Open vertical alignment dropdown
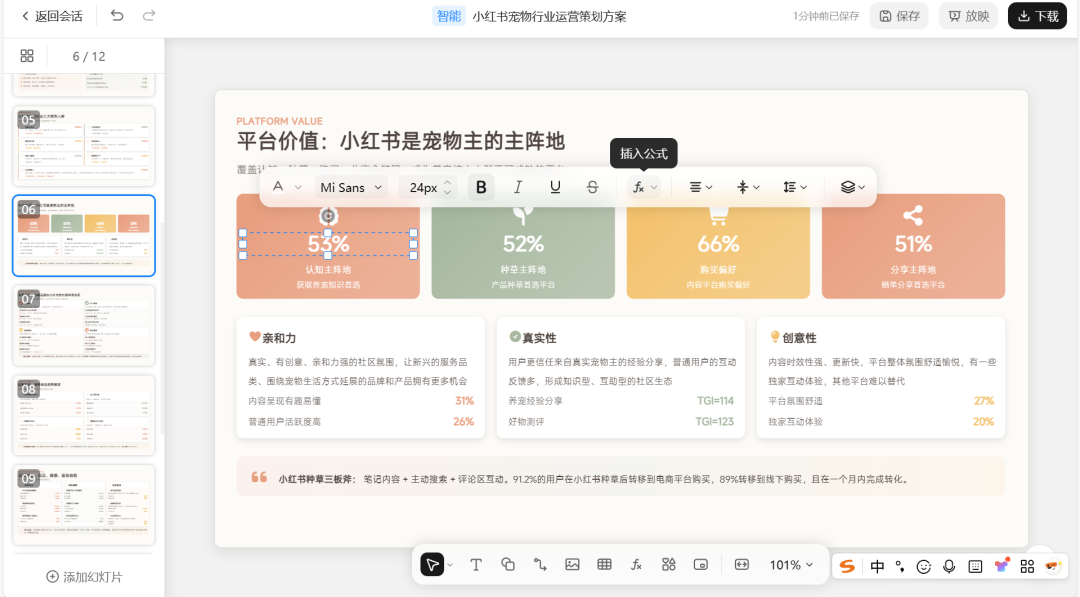Image resolution: width=1080 pixels, height=597 pixels. [x=748, y=187]
